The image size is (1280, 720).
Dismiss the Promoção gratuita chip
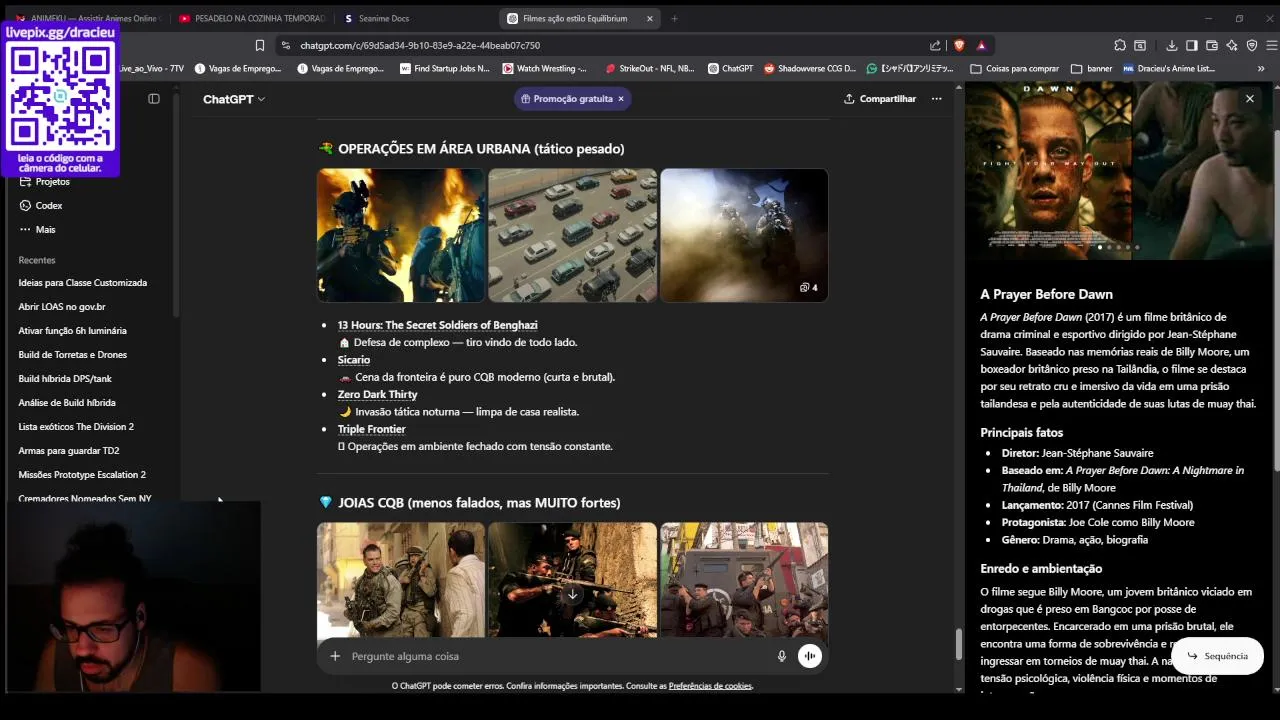(x=620, y=99)
